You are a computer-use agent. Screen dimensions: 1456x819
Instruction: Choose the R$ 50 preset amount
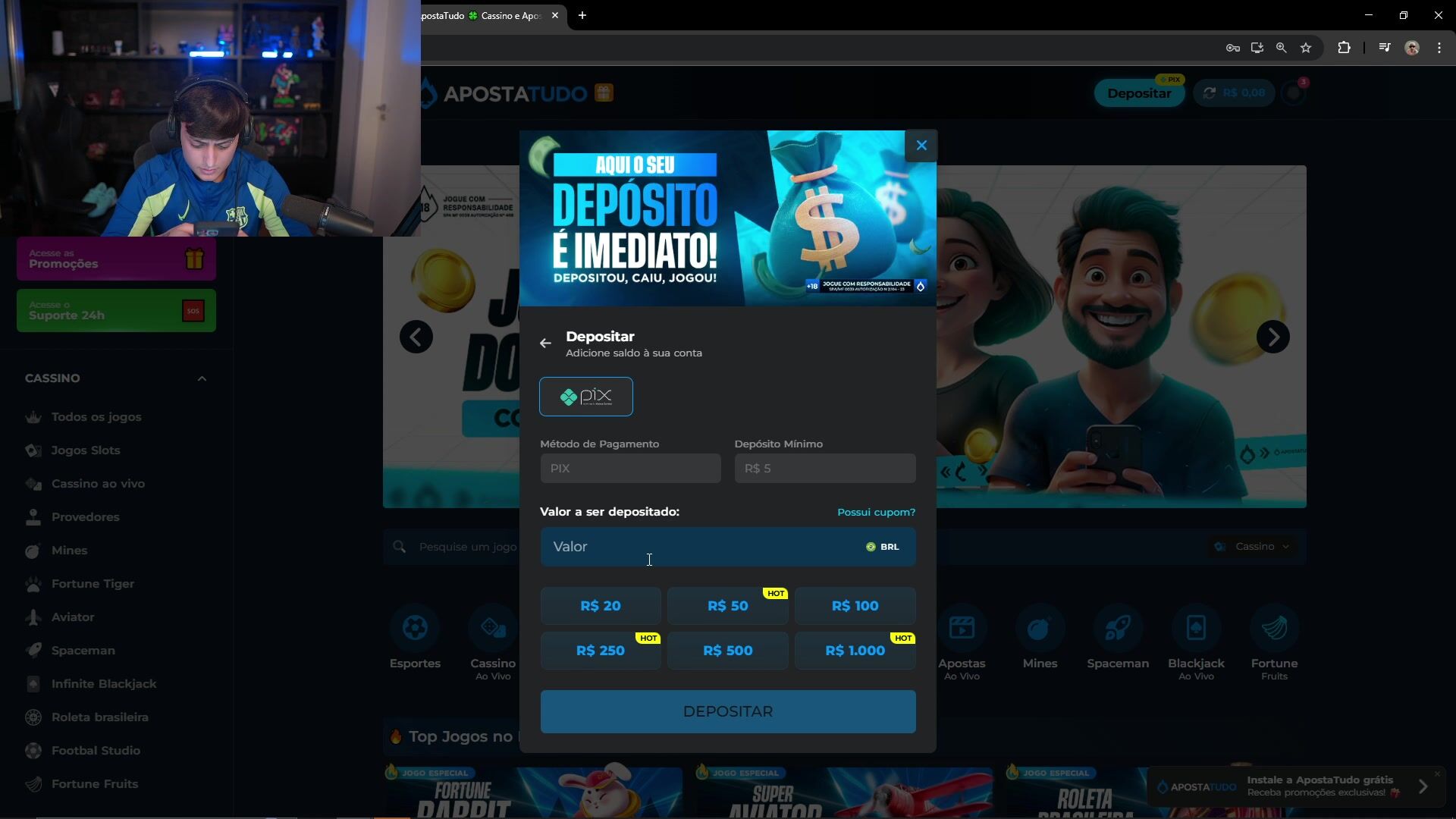click(728, 606)
